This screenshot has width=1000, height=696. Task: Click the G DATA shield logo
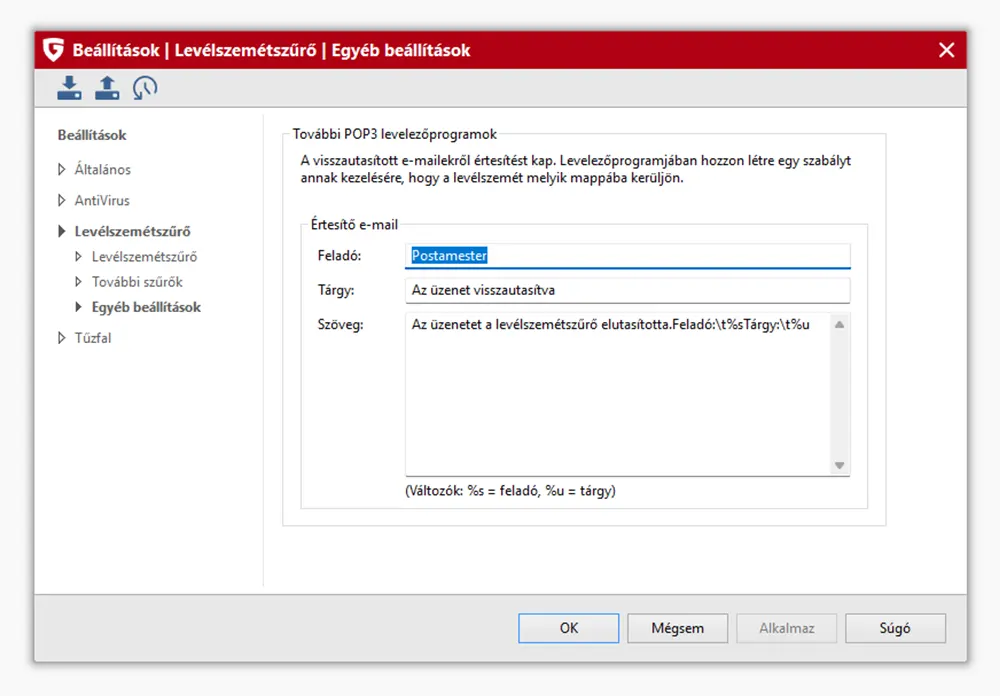tap(54, 50)
